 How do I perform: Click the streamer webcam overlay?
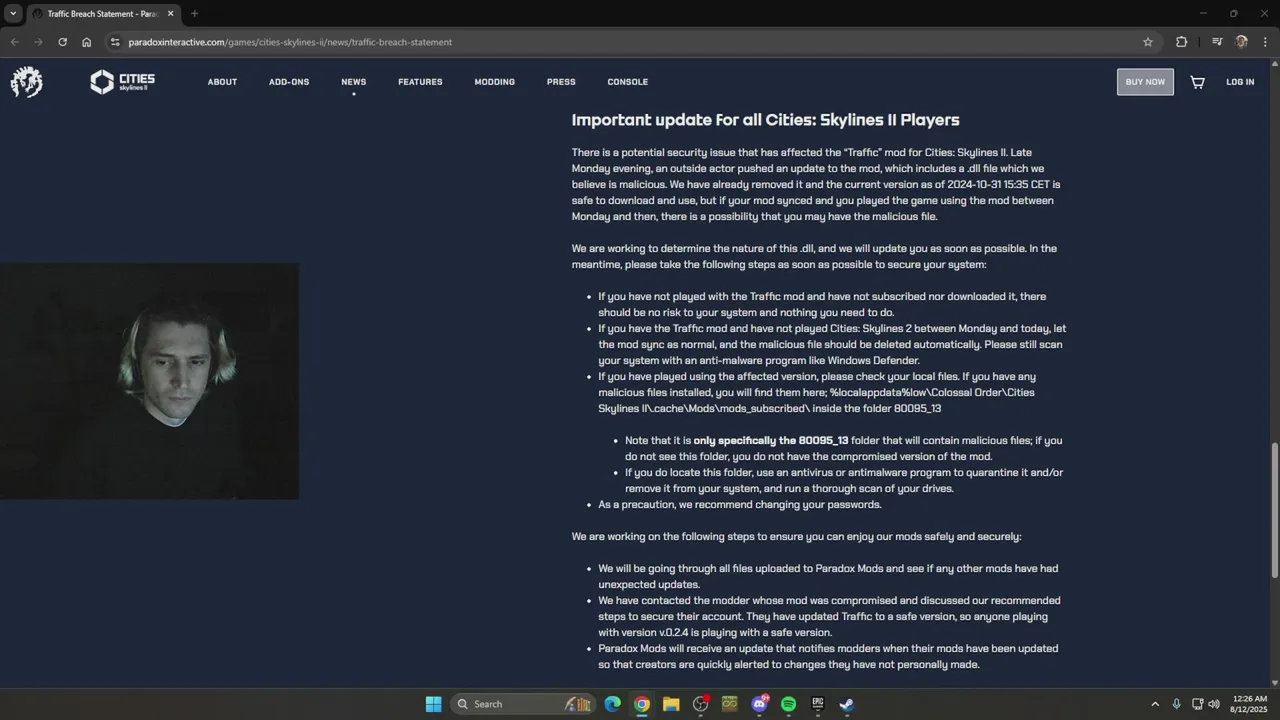pyautogui.click(x=149, y=381)
